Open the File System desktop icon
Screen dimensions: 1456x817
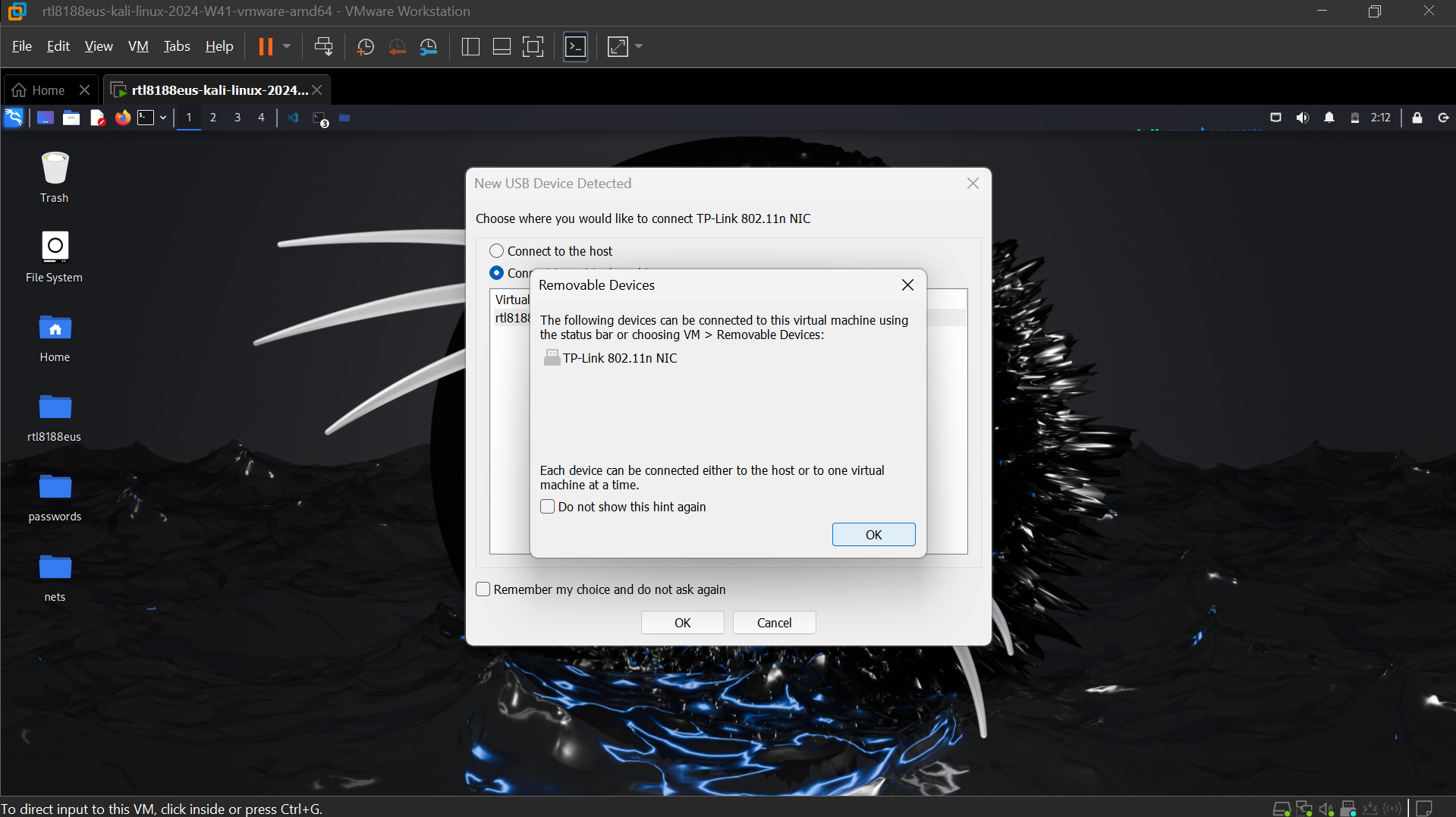click(x=55, y=257)
